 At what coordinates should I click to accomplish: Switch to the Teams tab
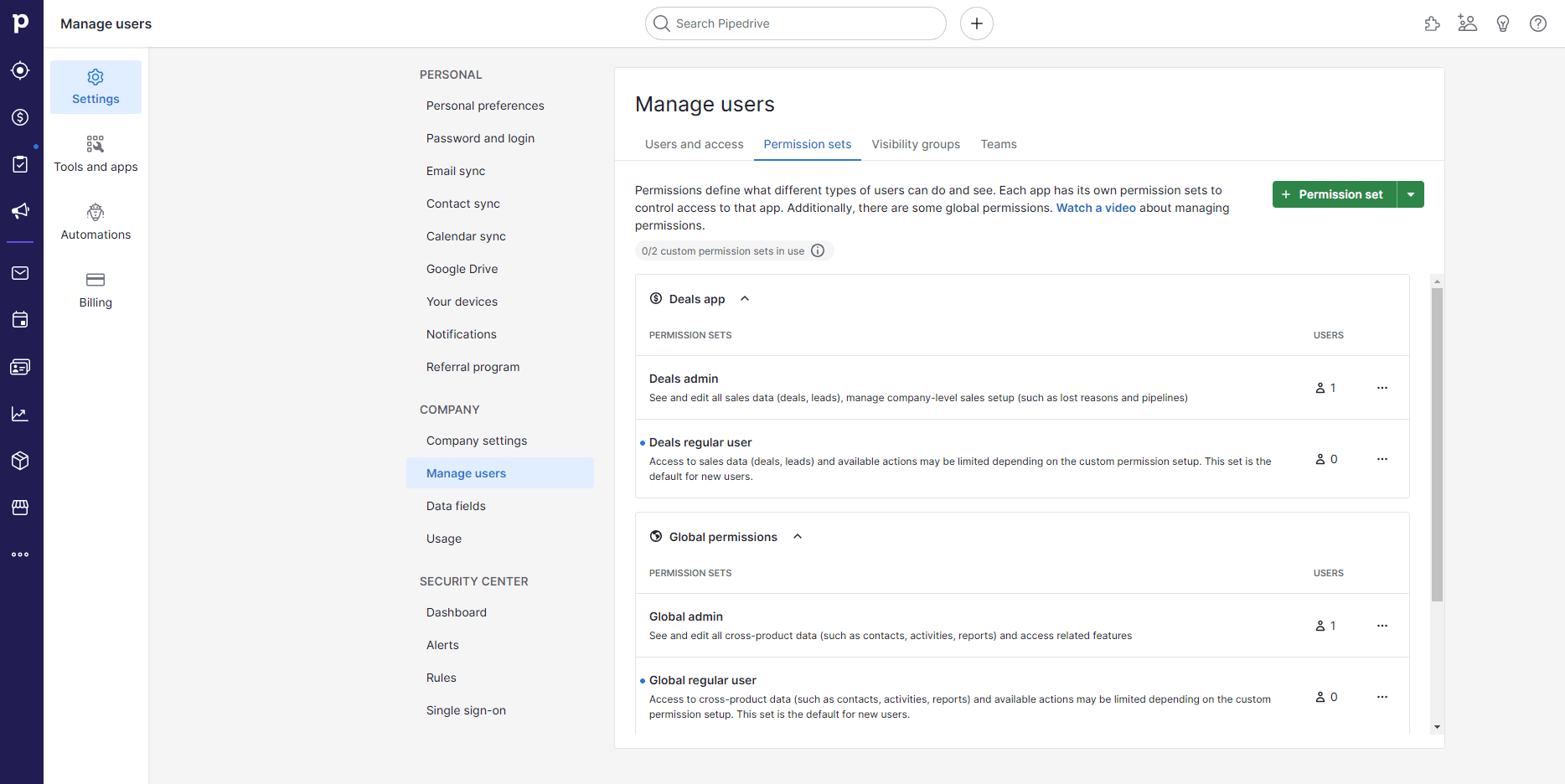[999, 144]
